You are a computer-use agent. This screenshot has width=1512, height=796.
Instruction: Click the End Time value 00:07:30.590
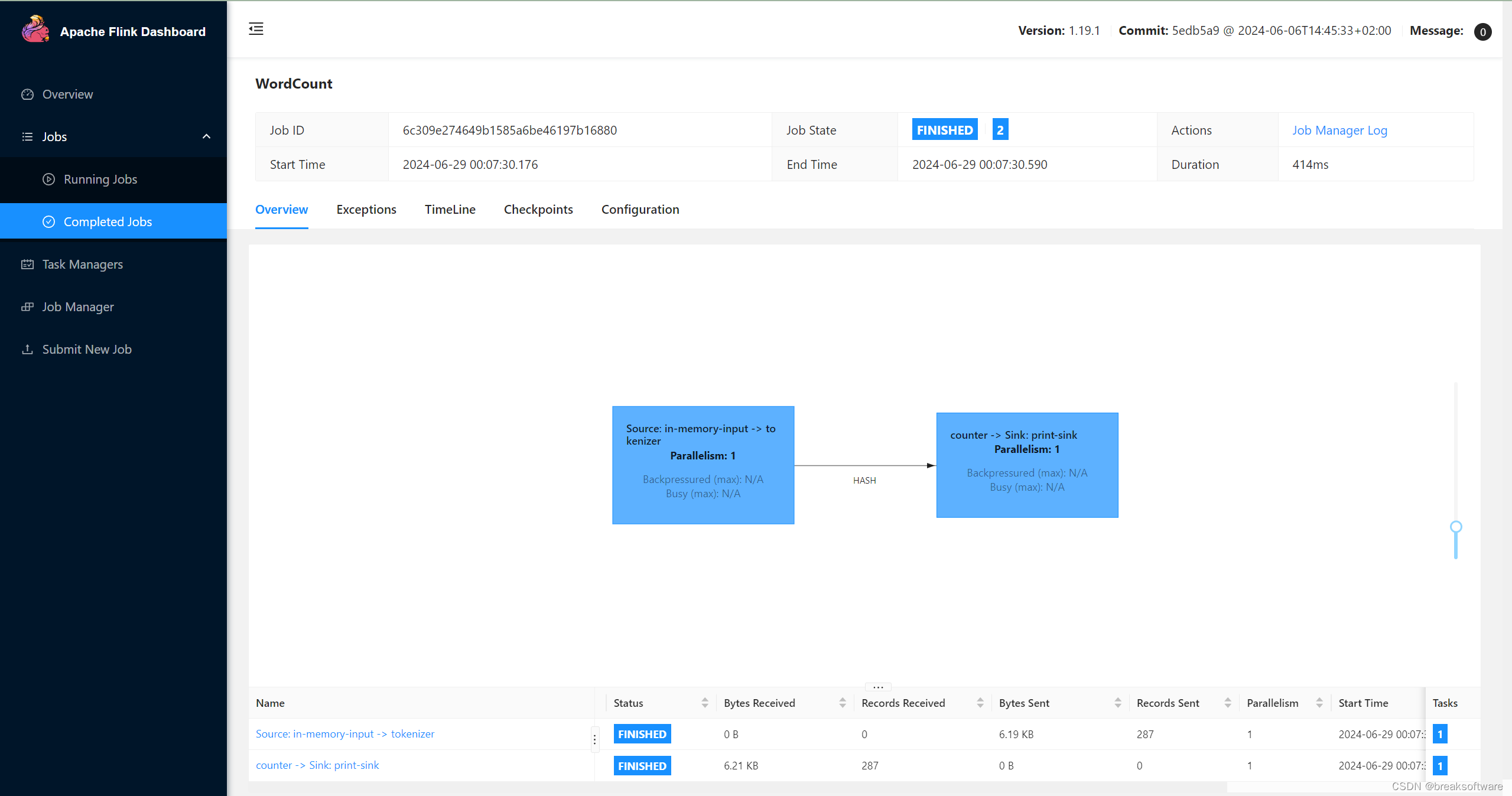click(980, 165)
